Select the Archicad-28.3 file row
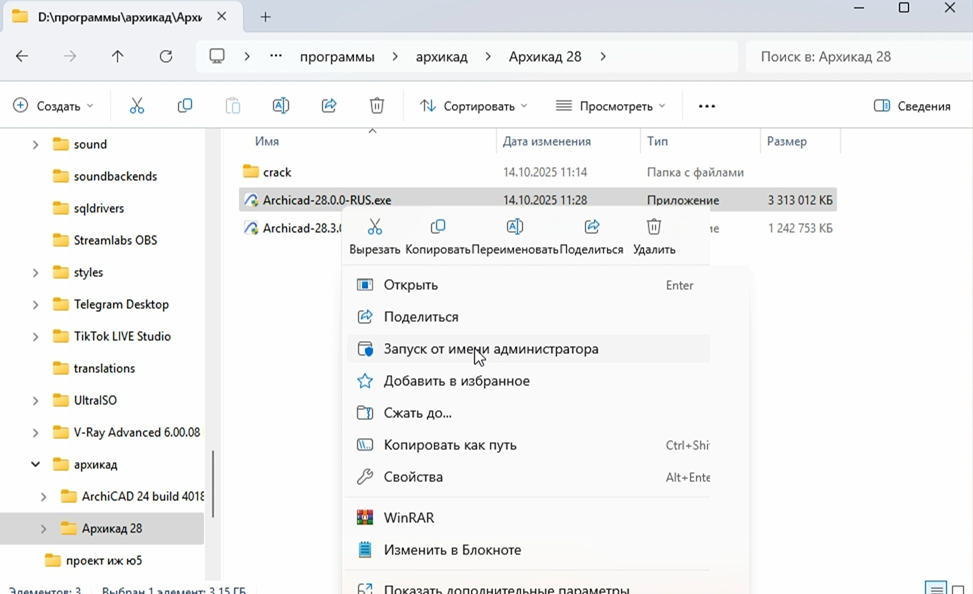The image size is (973, 594). pos(291,228)
